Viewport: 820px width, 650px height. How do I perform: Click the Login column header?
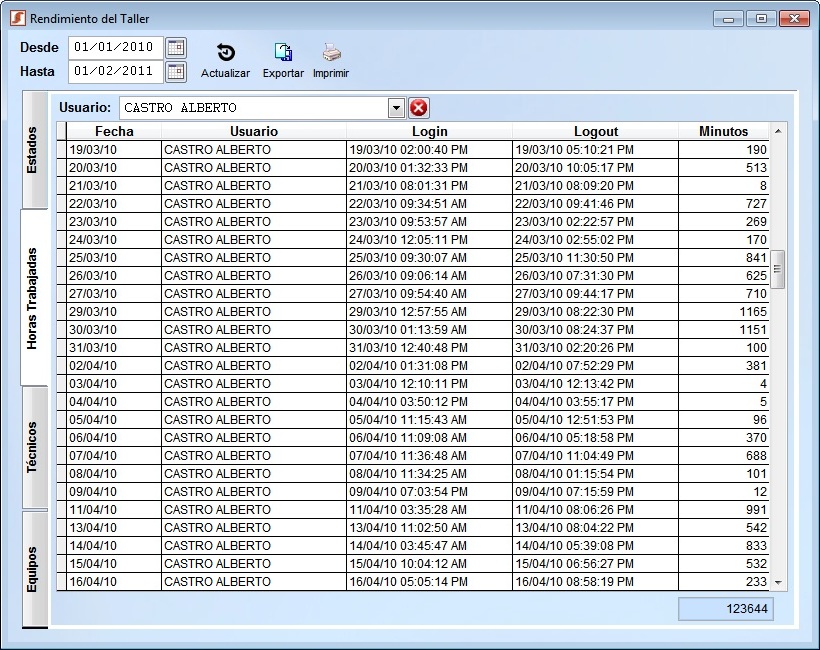[x=429, y=131]
